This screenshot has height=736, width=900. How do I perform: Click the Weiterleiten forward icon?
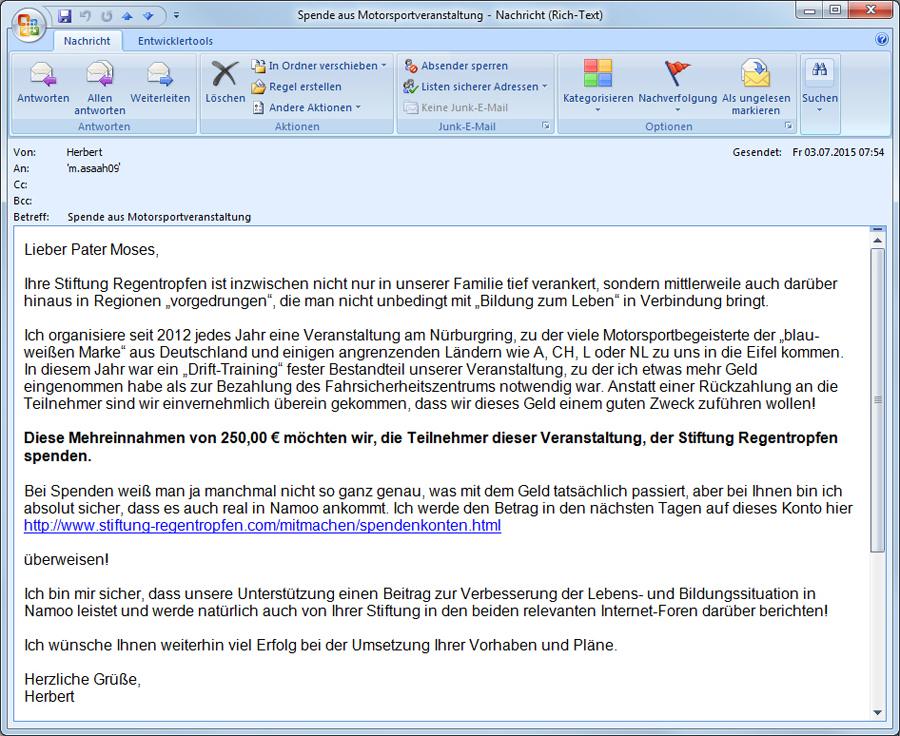point(160,74)
